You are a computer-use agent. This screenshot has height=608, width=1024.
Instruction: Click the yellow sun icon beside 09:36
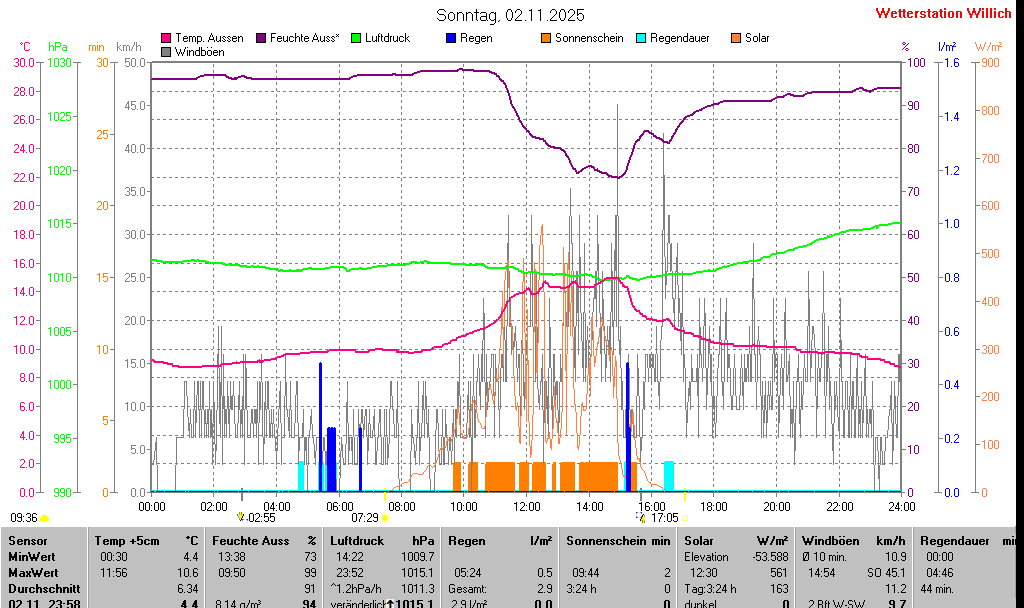pyautogui.click(x=45, y=518)
